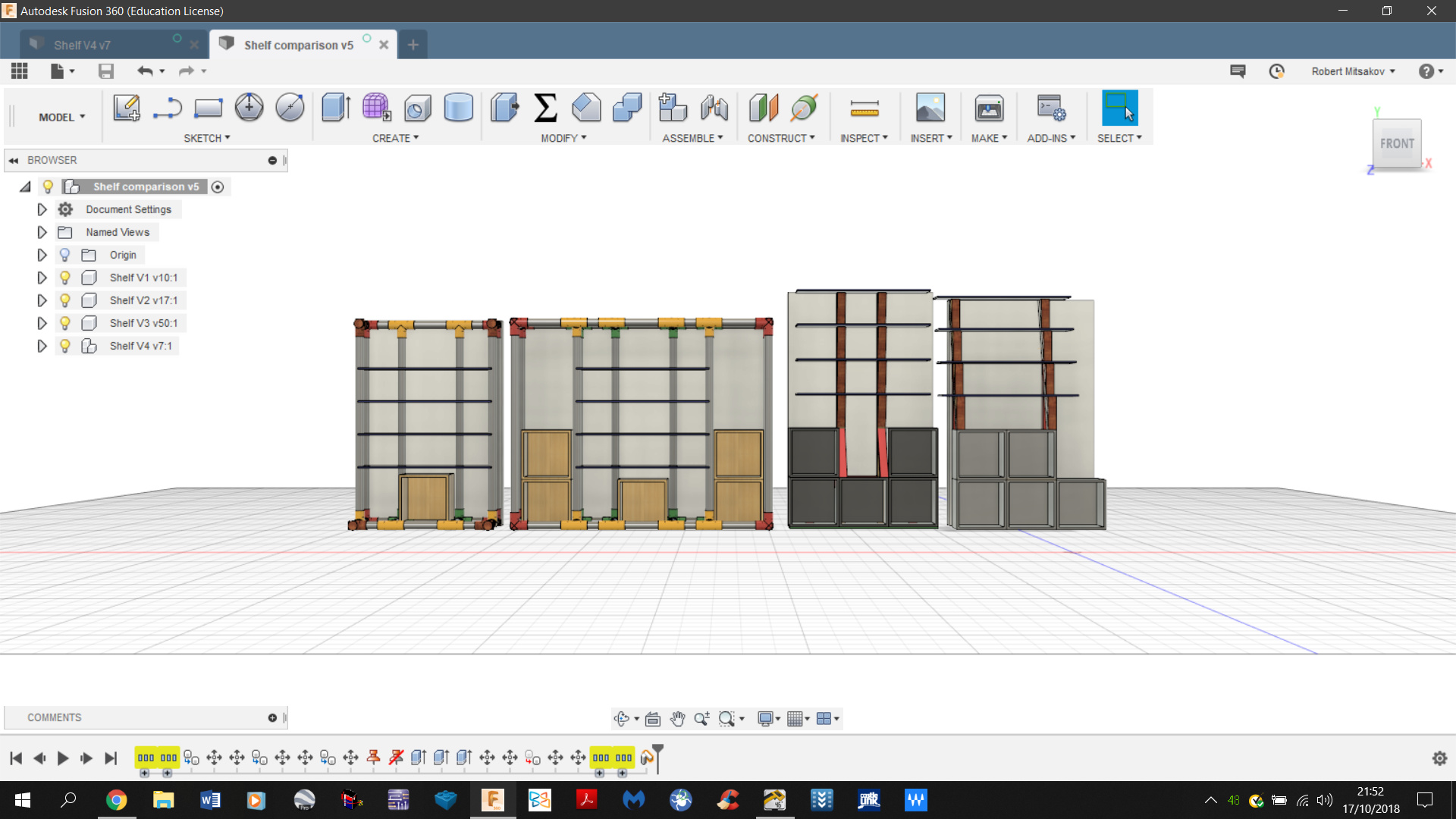Open the MODEL workspace dropdown
The width and height of the screenshot is (1456, 819).
tap(62, 117)
